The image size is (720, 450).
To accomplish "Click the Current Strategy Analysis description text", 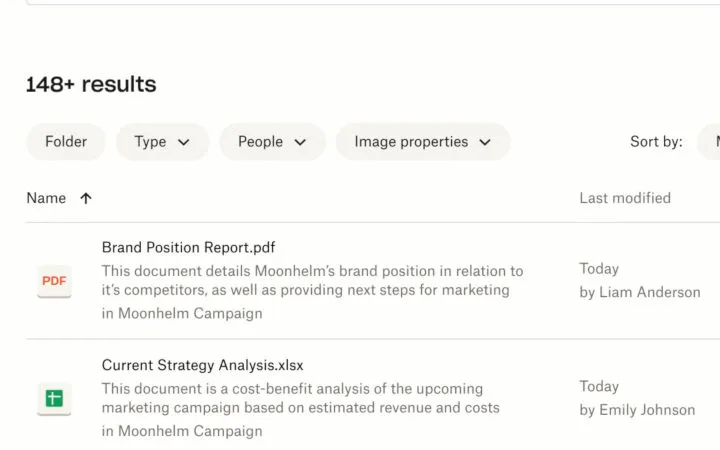I will [300, 398].
